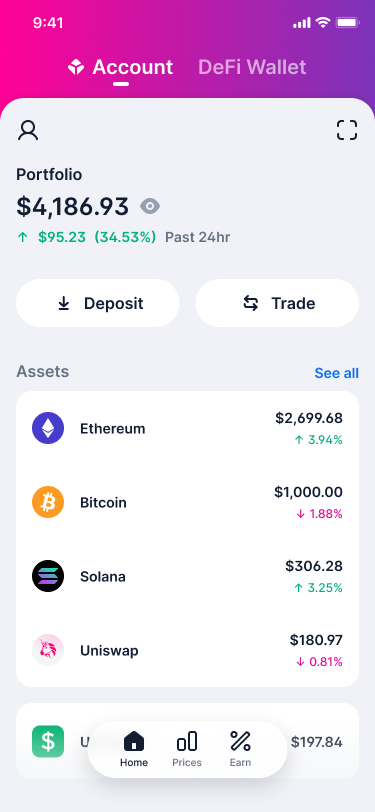Switch to the DeFi Wallet tab
Viewport: 375px width, 812px height.
[252, 67]
